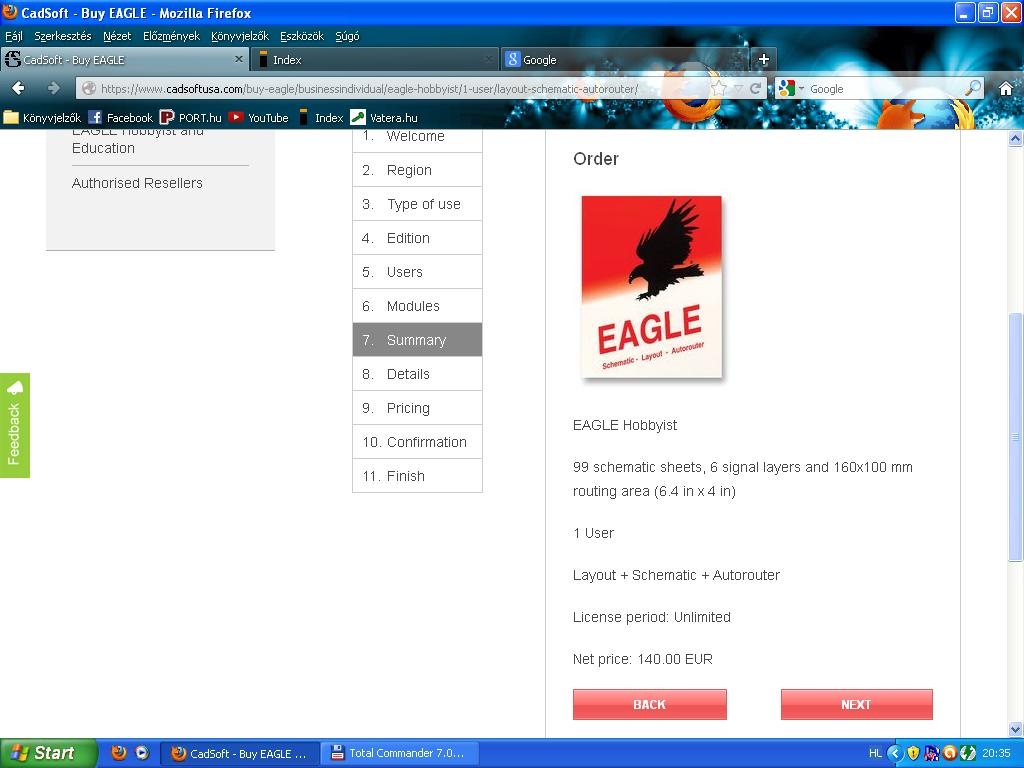1024x768 pixels.
Task: Click the License period: Unlimited text
Action: (652, 617)
